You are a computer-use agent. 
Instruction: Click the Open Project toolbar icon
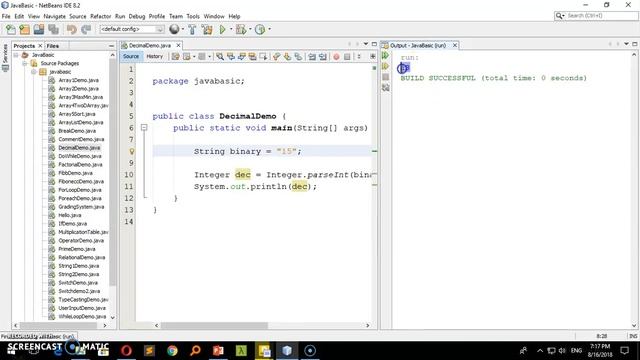pyautogui.click(x=39, y=29)
